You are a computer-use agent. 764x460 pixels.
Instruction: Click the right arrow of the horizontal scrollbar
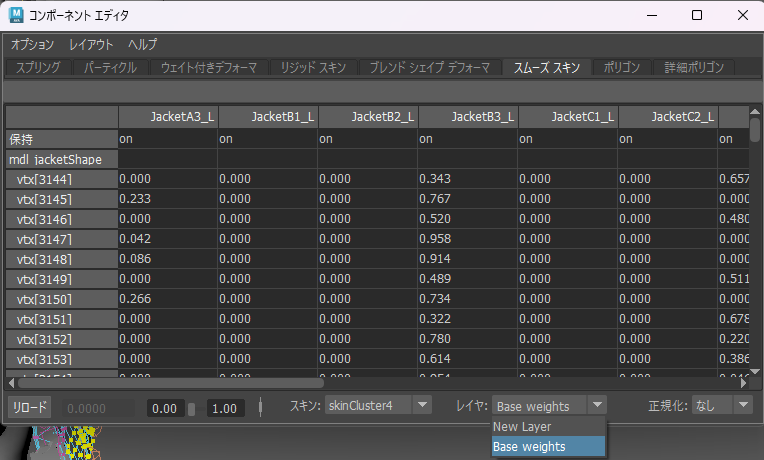744,383
